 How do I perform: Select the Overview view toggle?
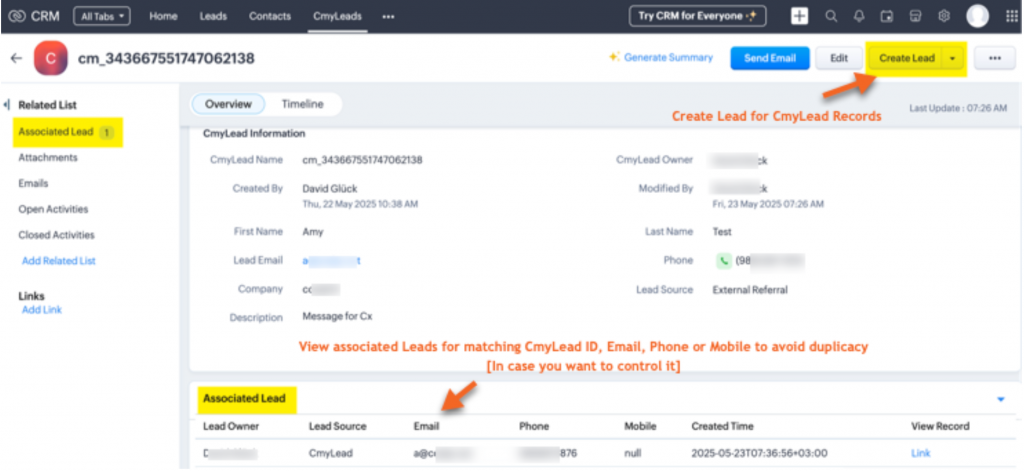[227, 104]
